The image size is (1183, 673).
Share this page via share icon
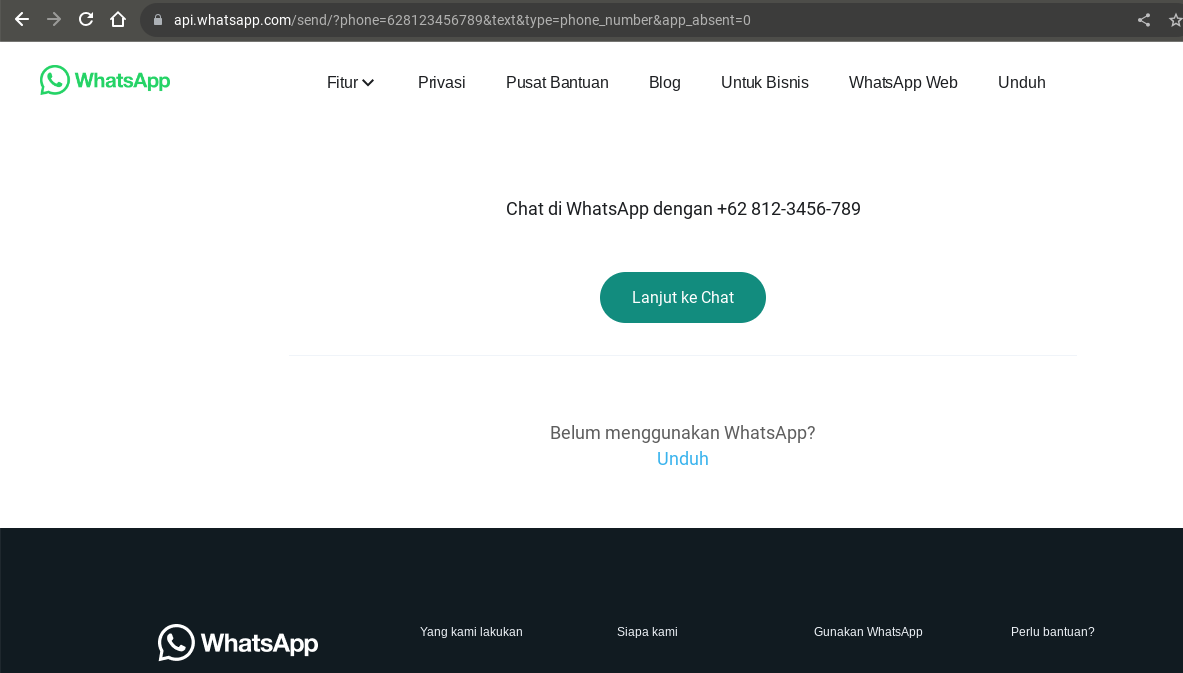click(1144, 20)
